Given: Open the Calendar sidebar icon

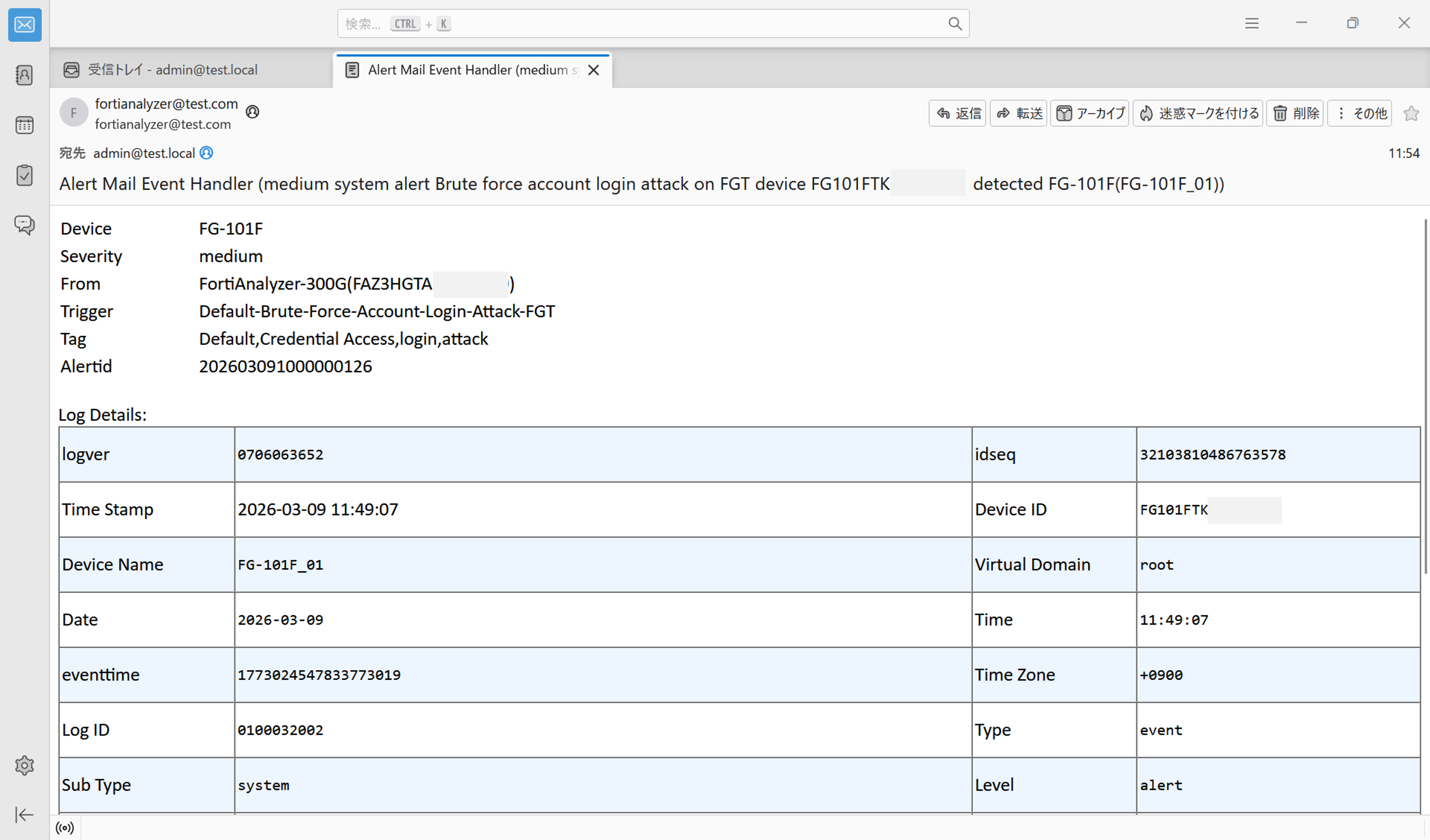Looking at the screenshot, I should (24, 125).
